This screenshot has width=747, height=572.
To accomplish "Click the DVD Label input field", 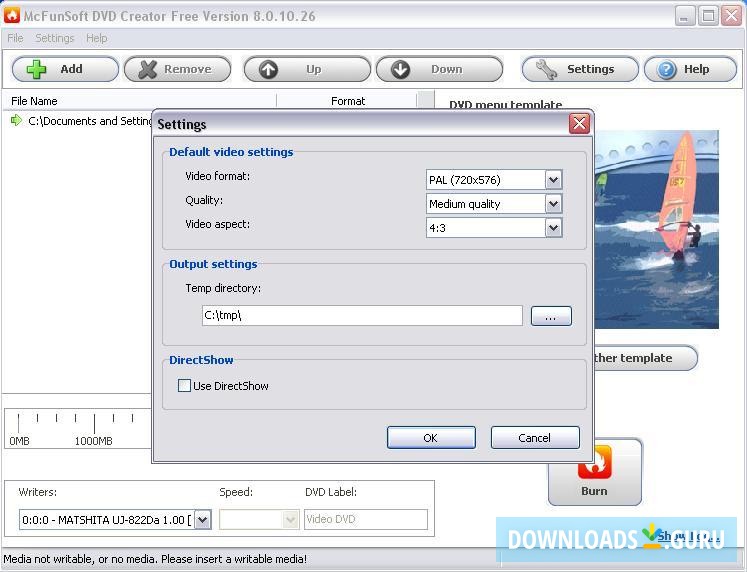I will (366, 519).
